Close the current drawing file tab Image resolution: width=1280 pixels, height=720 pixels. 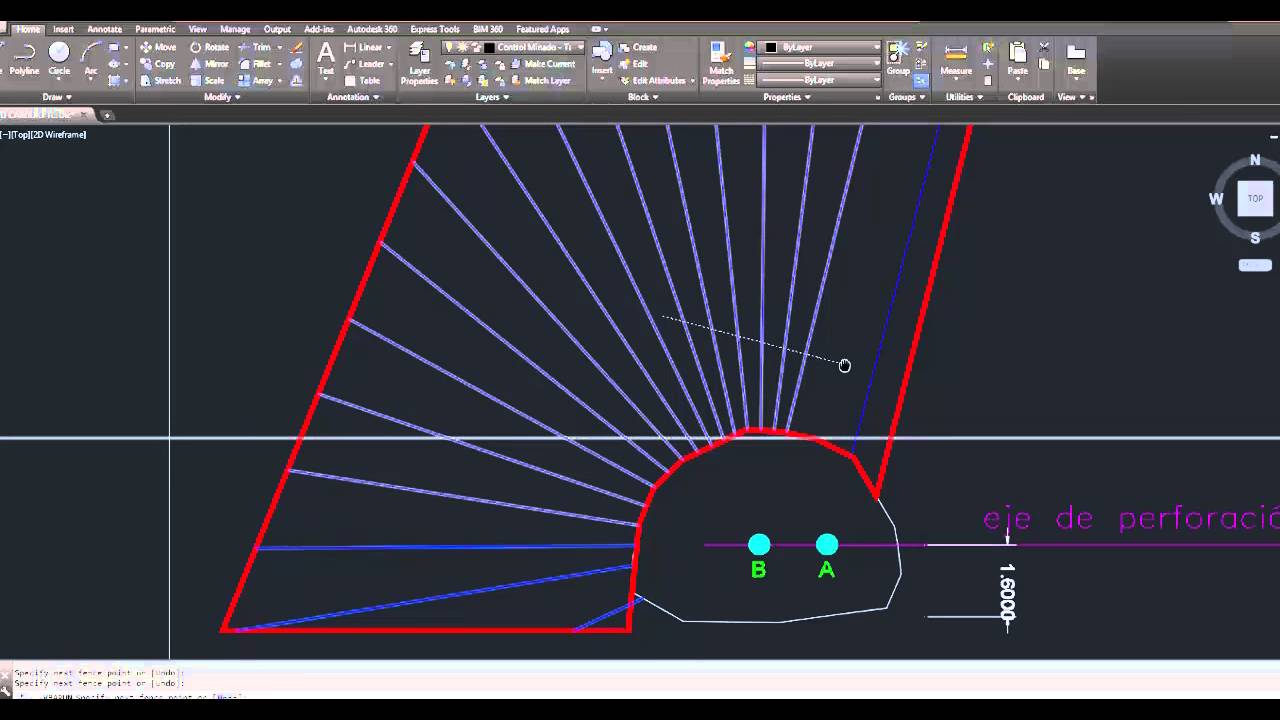tap(86, 115)
